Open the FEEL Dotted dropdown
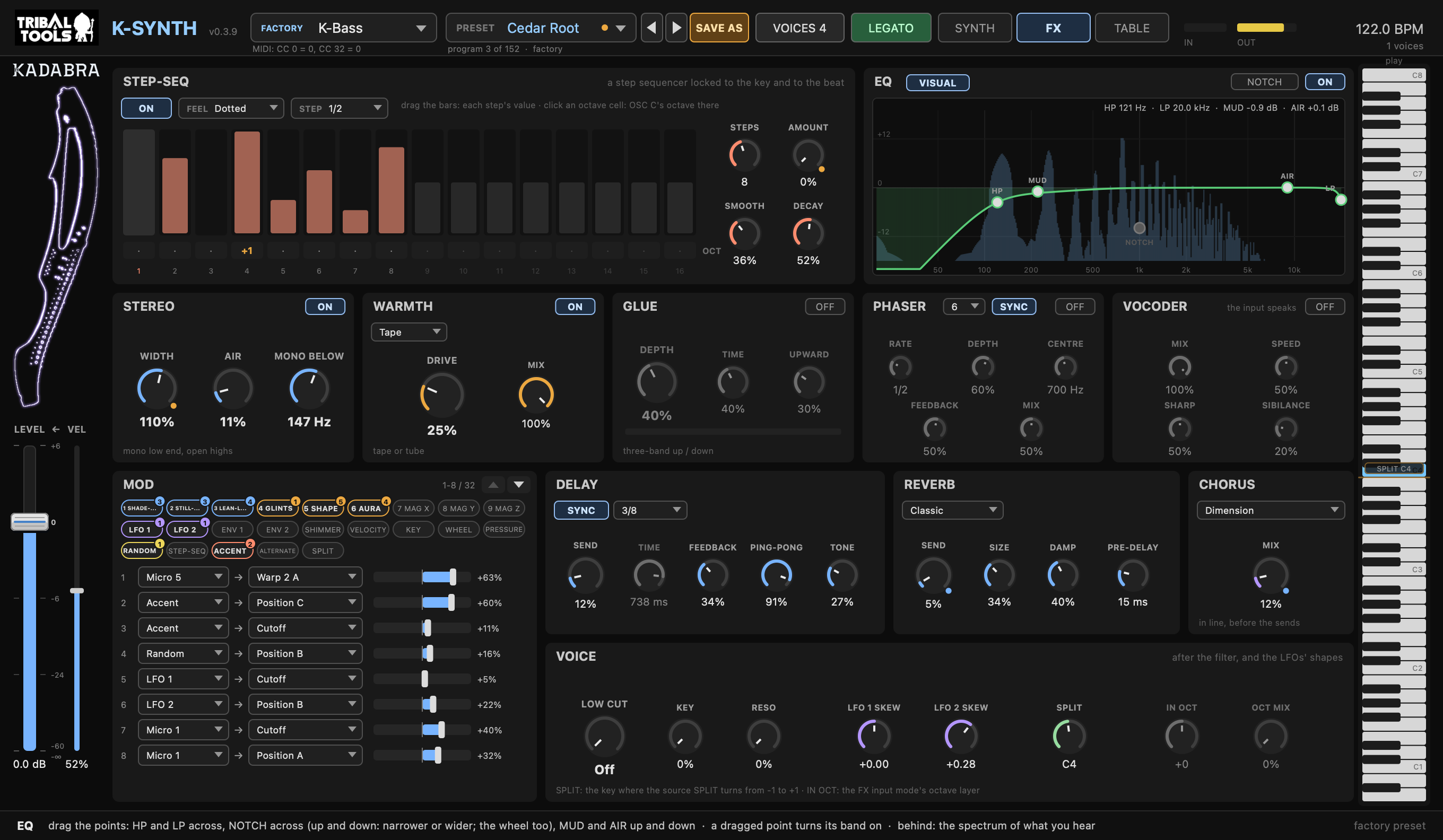 tap(231, 108)
